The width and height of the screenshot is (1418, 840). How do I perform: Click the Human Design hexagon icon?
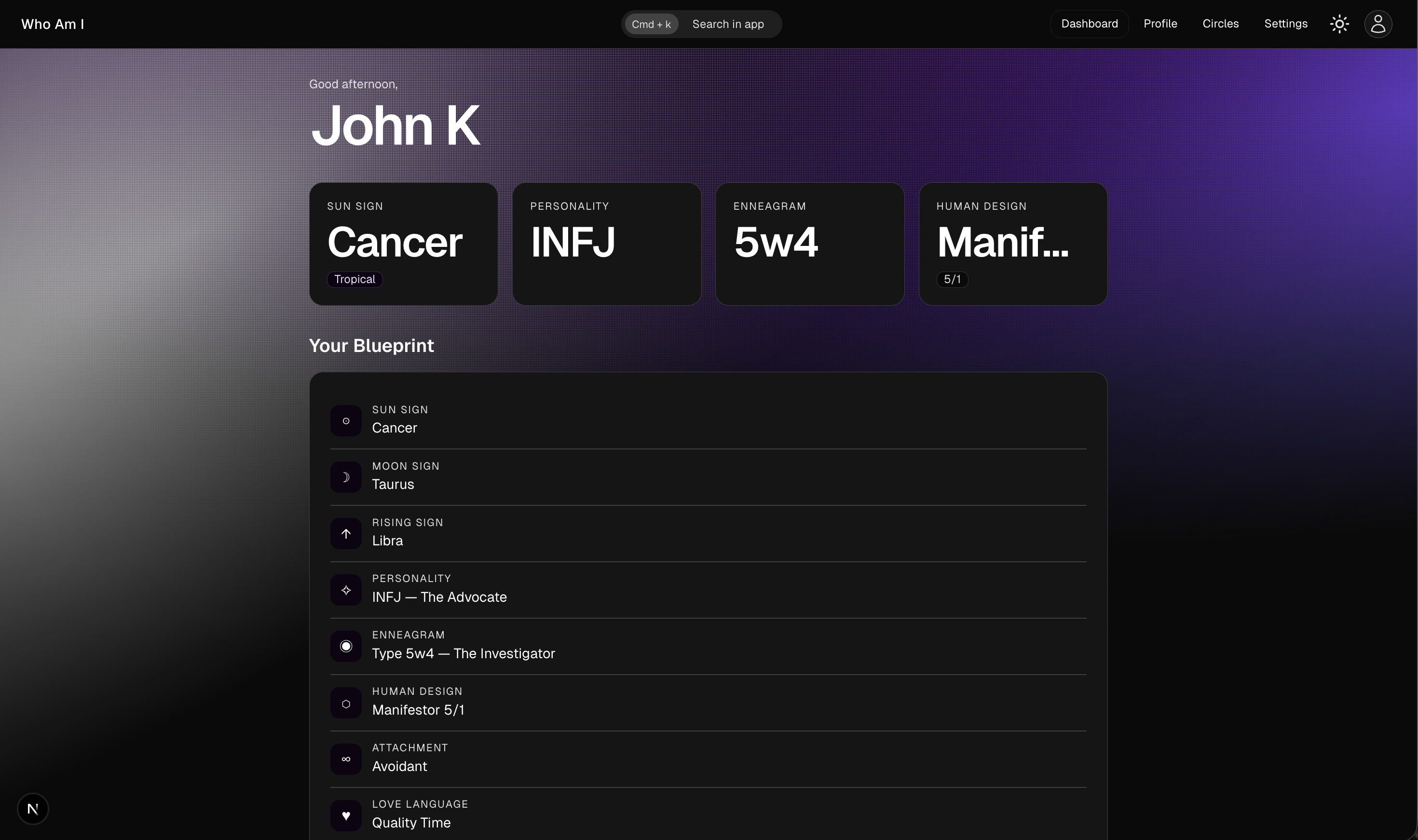(346, 703)
